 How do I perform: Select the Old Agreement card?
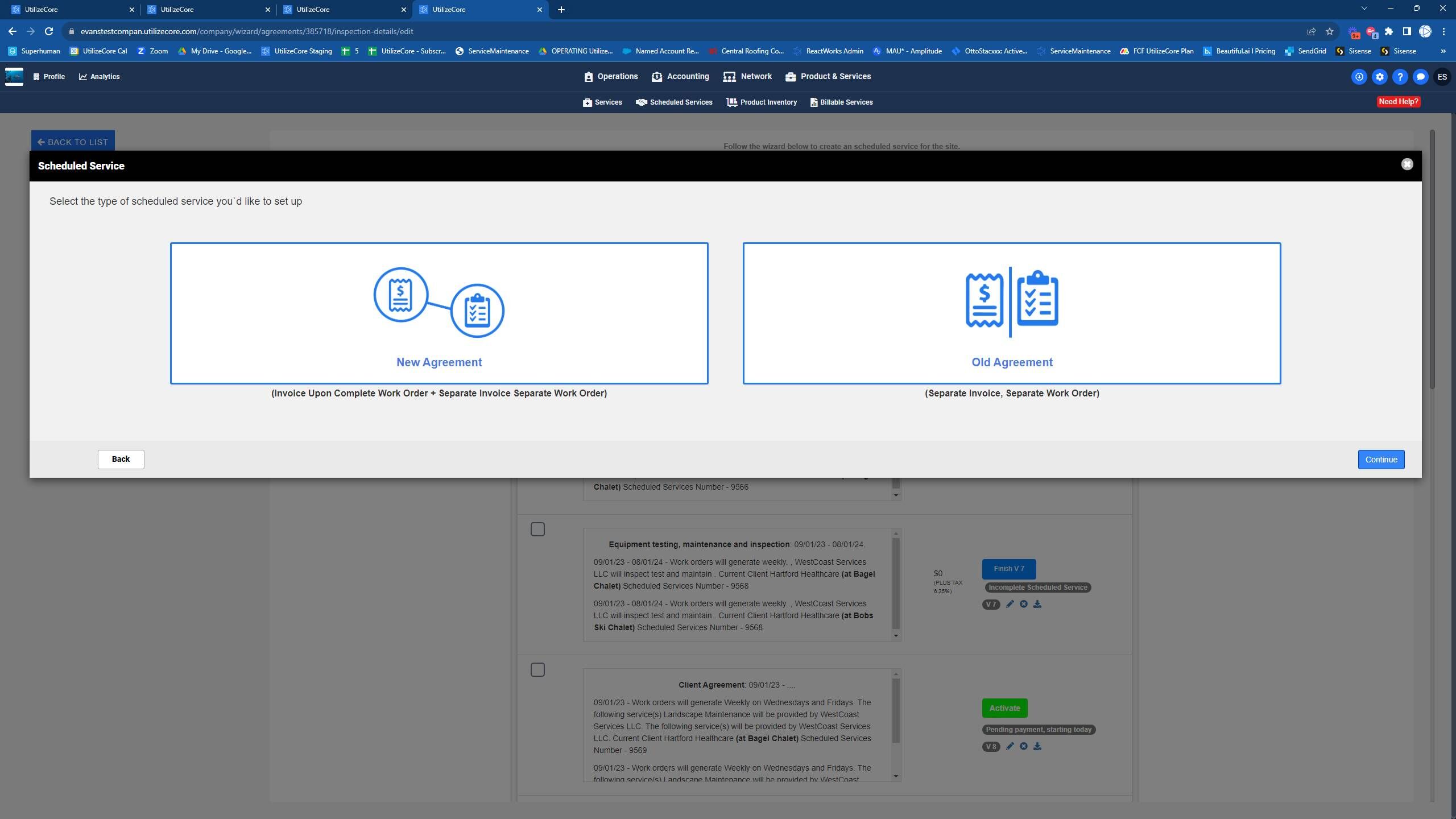point(1011,313)
